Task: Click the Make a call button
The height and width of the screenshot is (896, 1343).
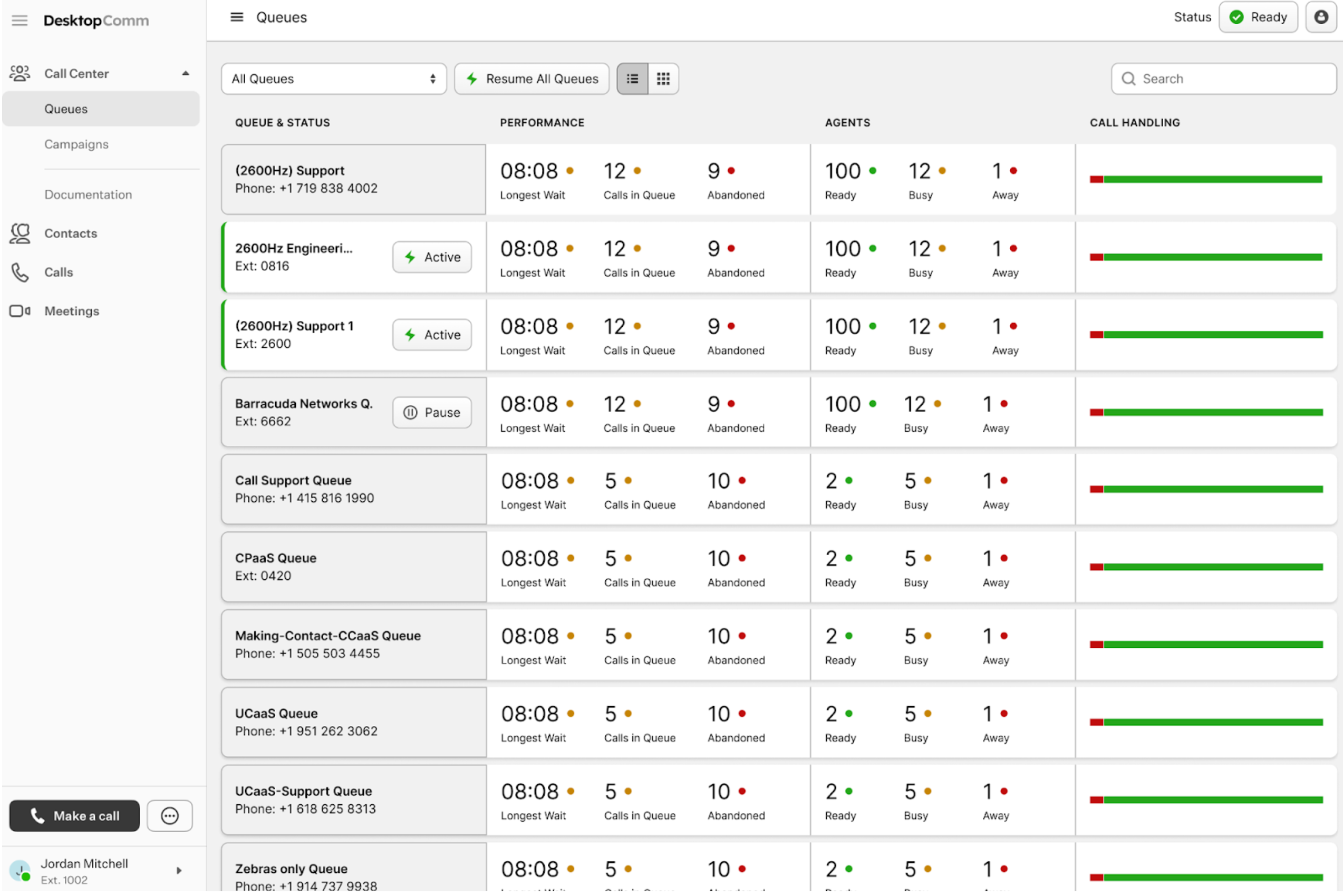Action: click(74, 815)
